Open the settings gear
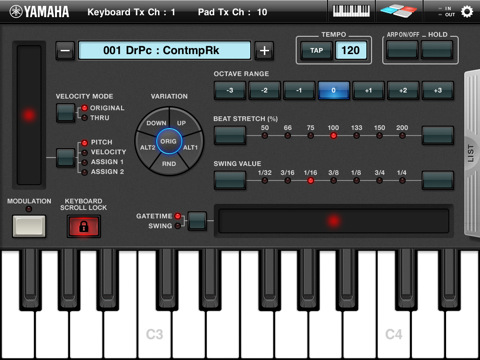 pos(467,12)
